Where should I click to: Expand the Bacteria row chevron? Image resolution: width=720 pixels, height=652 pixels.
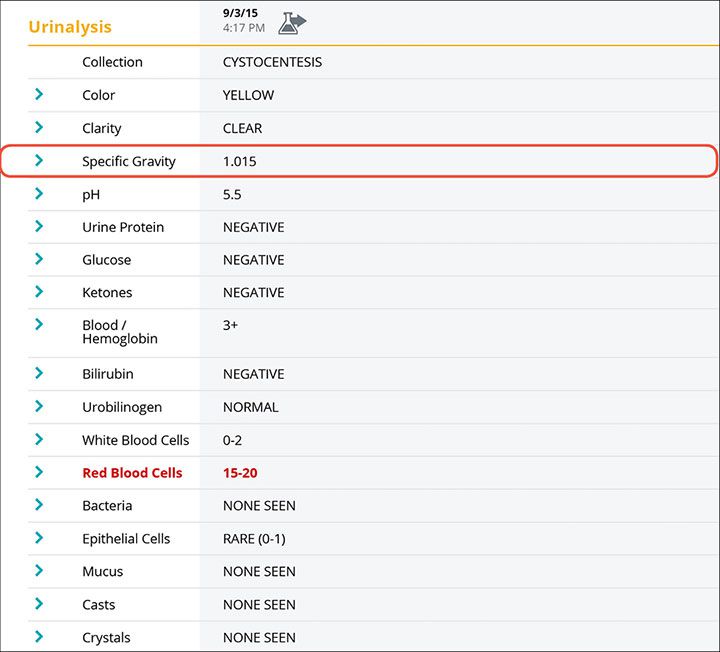click(39, 505)
